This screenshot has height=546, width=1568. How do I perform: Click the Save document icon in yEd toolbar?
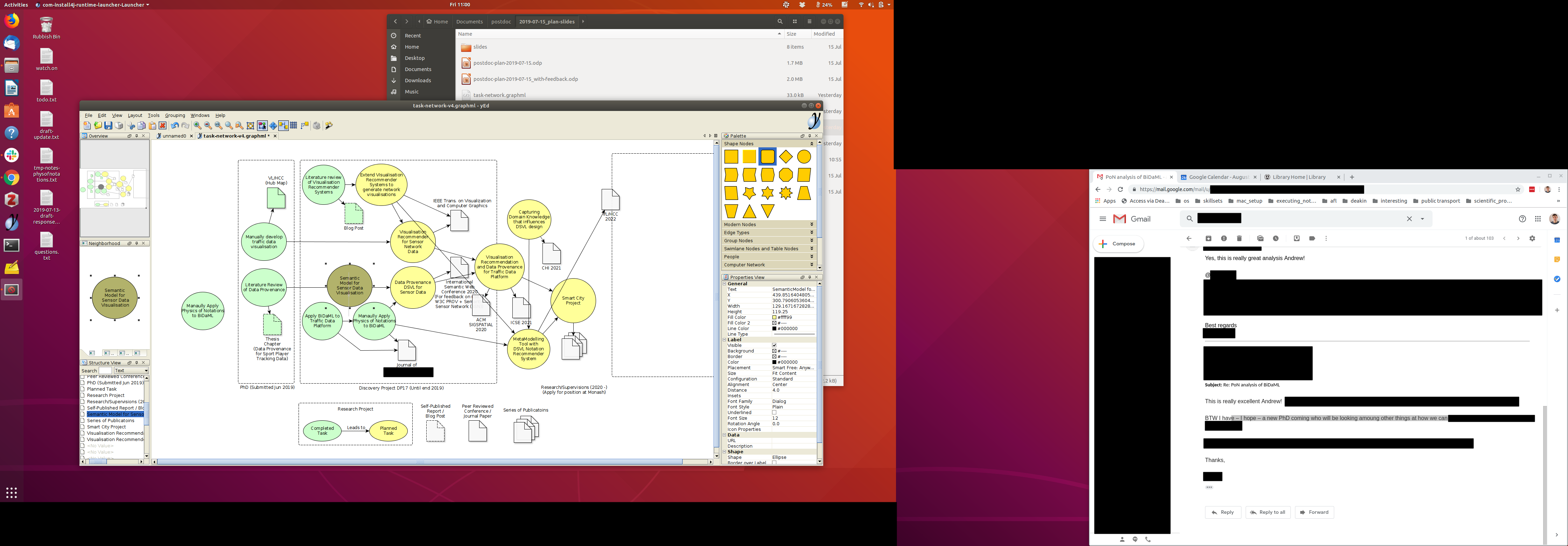click(108, 125)
